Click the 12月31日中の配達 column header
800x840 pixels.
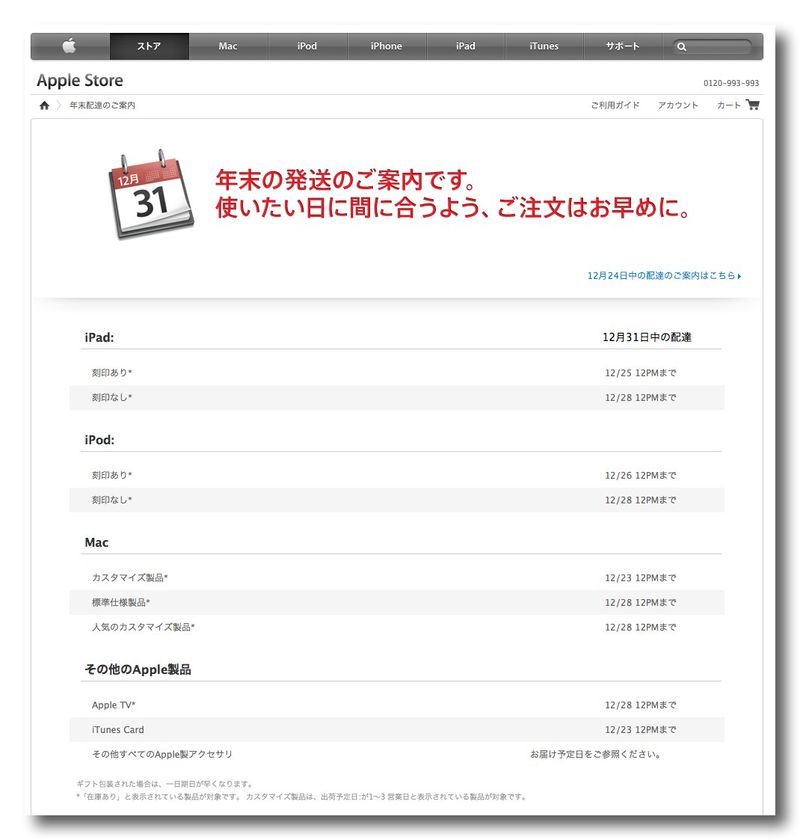click(647, 337)
